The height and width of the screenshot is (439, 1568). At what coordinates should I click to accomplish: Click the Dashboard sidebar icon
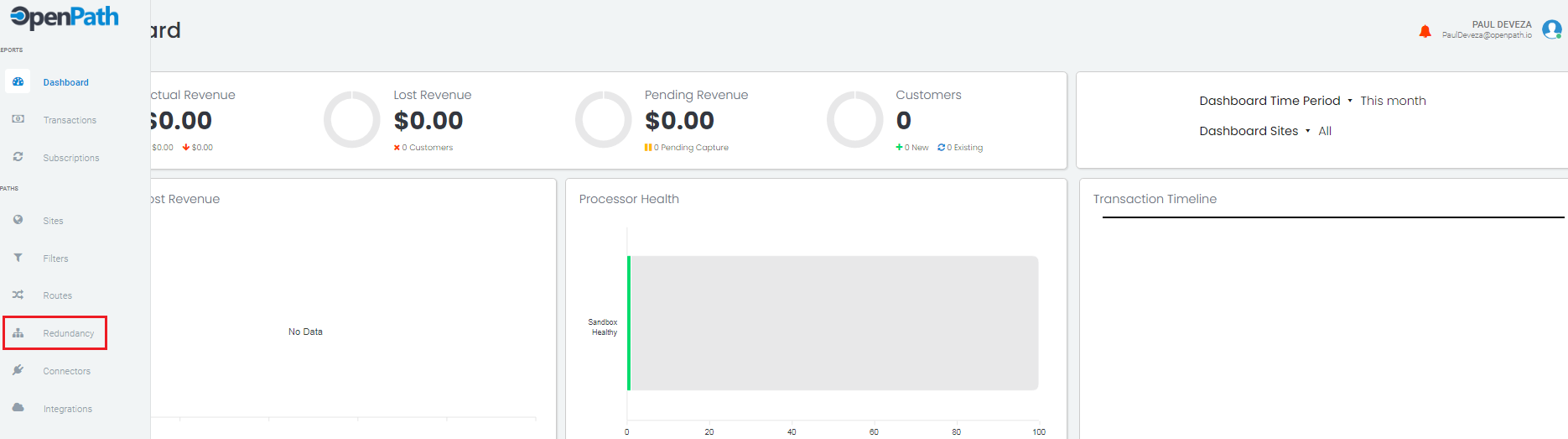pos(18,81)
